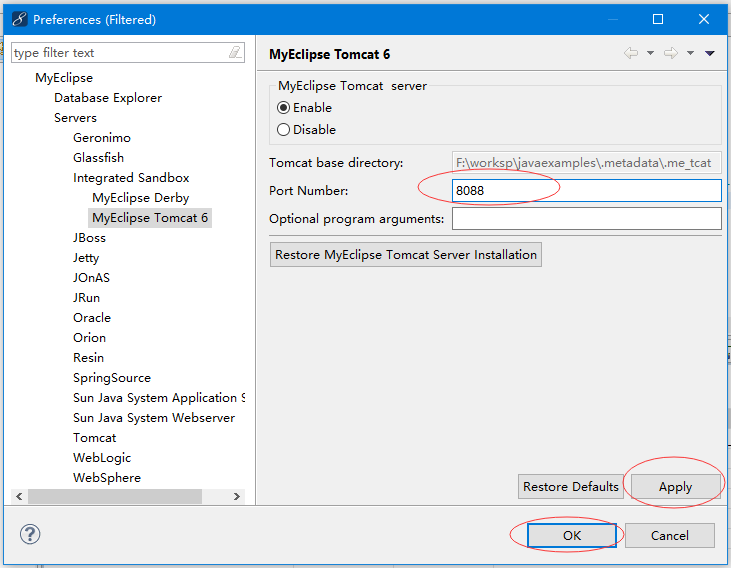
Task: Click the Help question mark icon
Action: [30, 535]
